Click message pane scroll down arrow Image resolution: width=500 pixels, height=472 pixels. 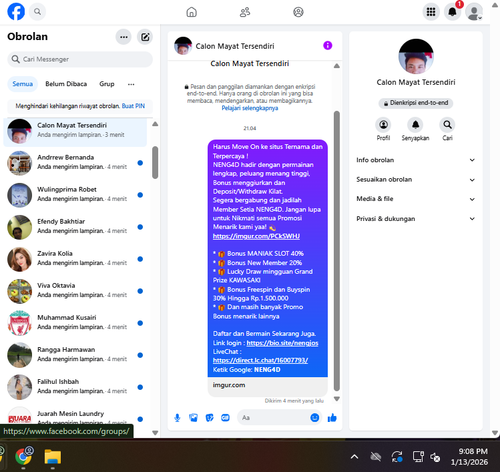337,399
